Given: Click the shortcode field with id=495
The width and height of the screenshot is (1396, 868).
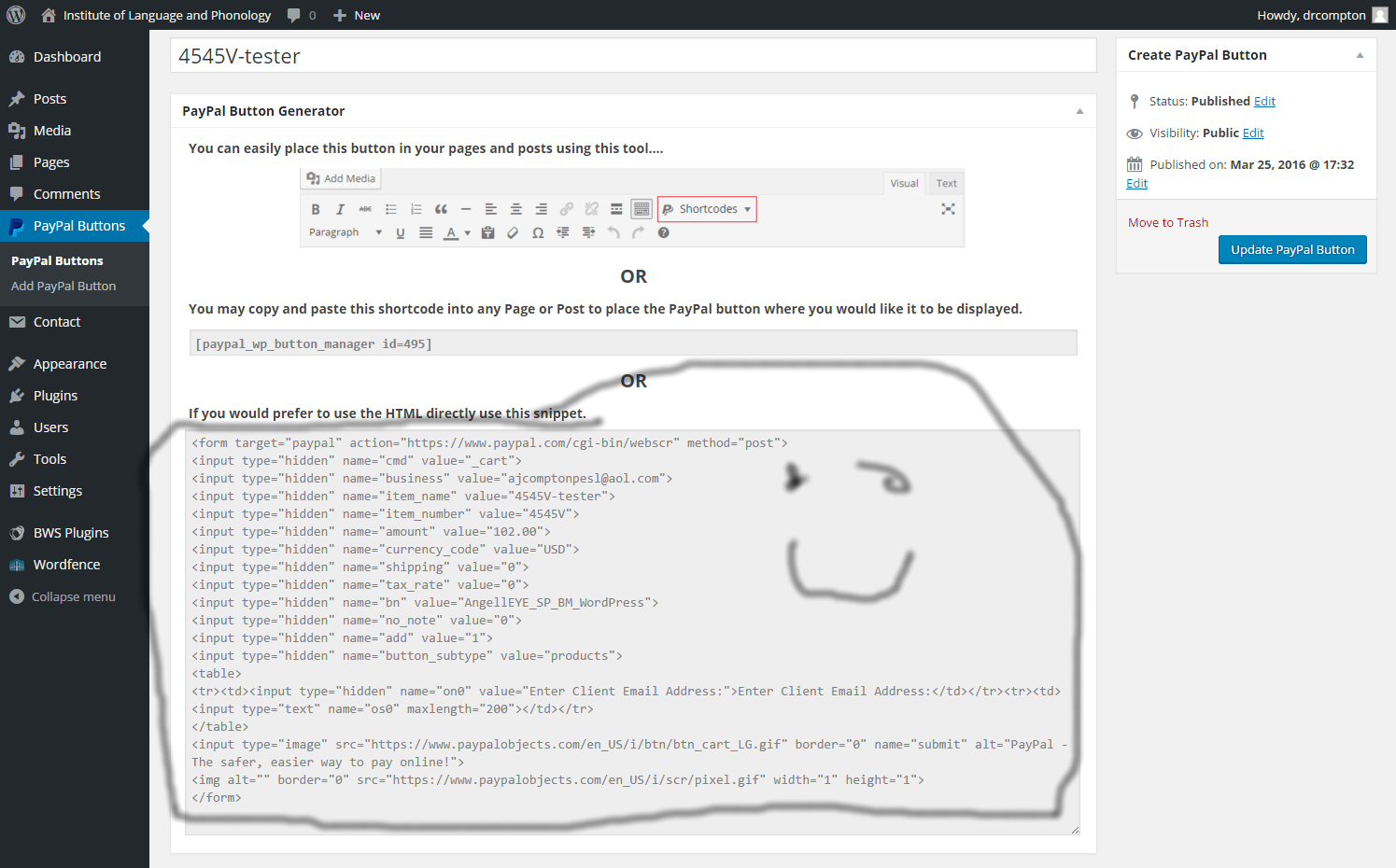Looking at the screenshot, I should tap(633, 343).
